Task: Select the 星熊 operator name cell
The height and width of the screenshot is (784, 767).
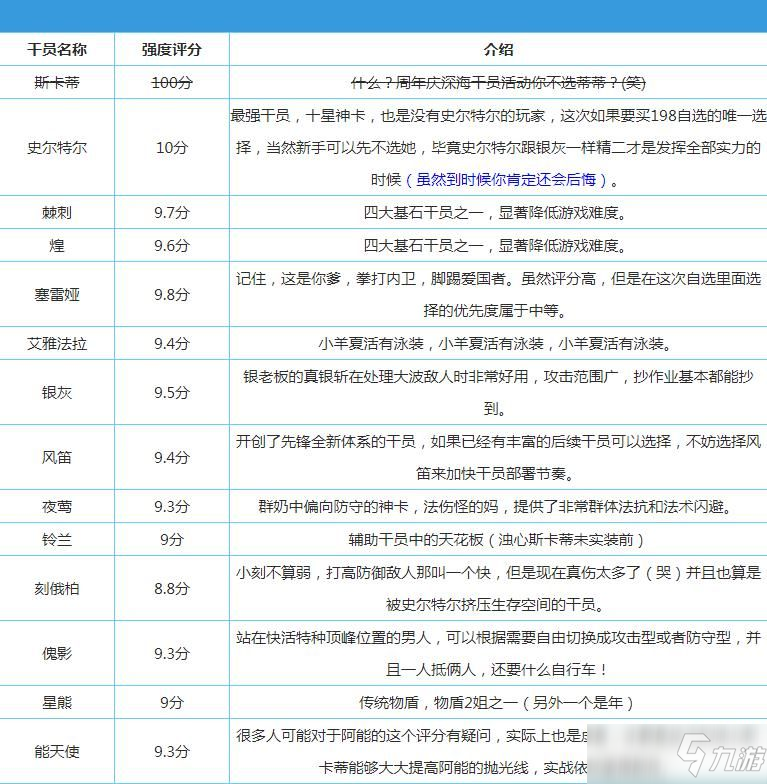Action: click(57, 702)
